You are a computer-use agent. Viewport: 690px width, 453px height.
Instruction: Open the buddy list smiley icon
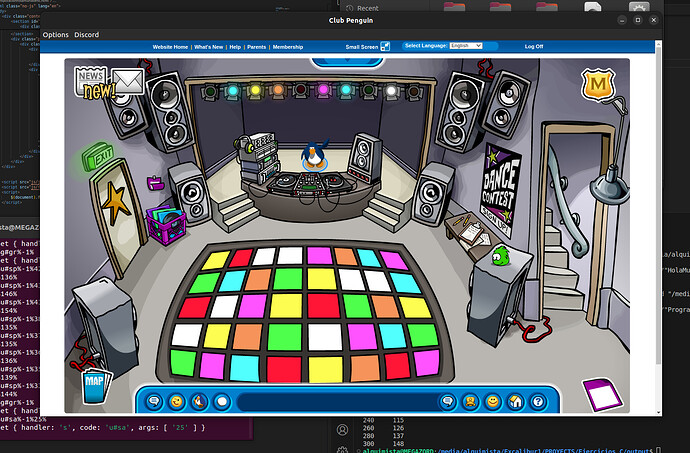493,402
